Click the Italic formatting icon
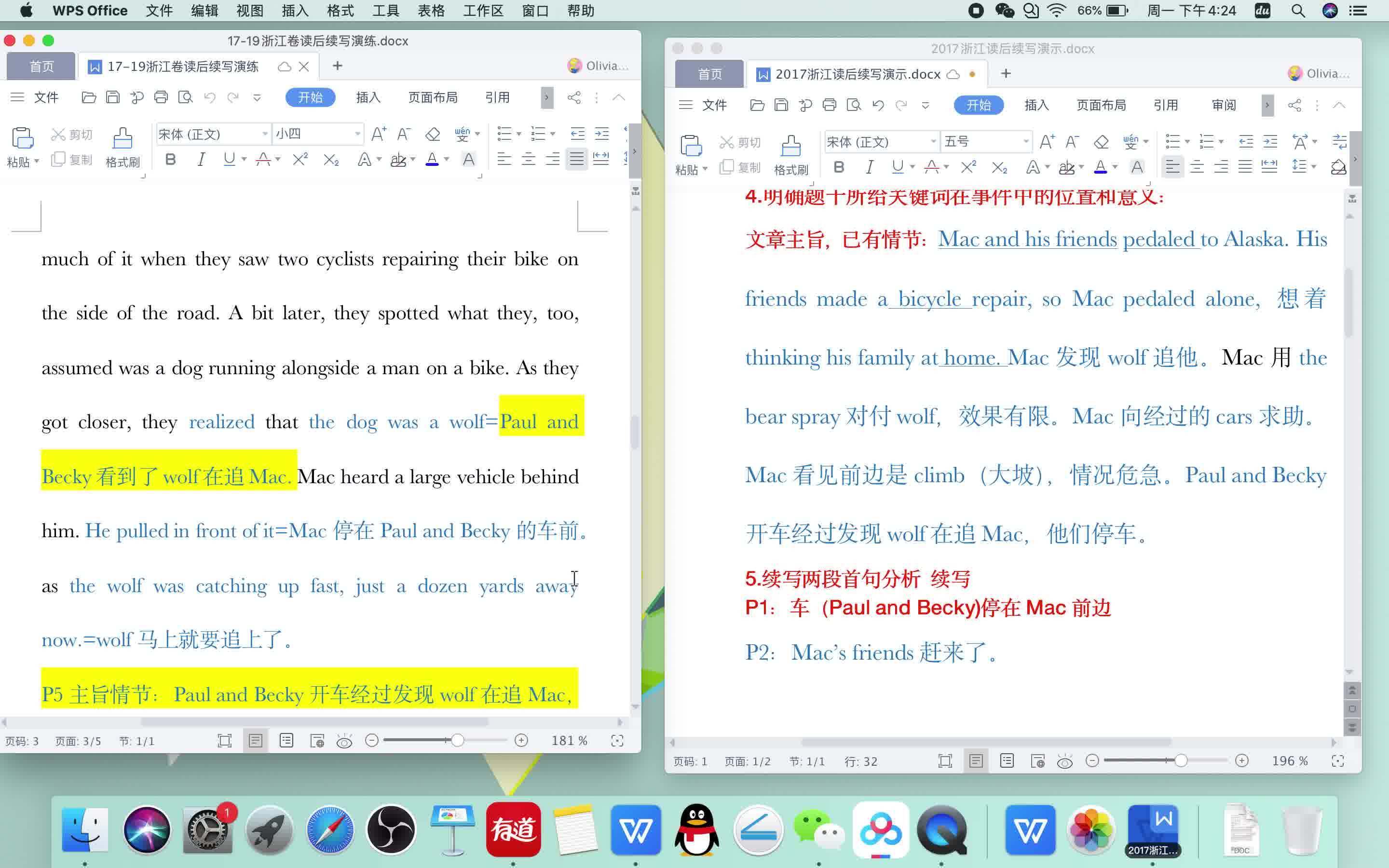The height and width of the screenshot is (868, 1389). click(x=199, y=161)
